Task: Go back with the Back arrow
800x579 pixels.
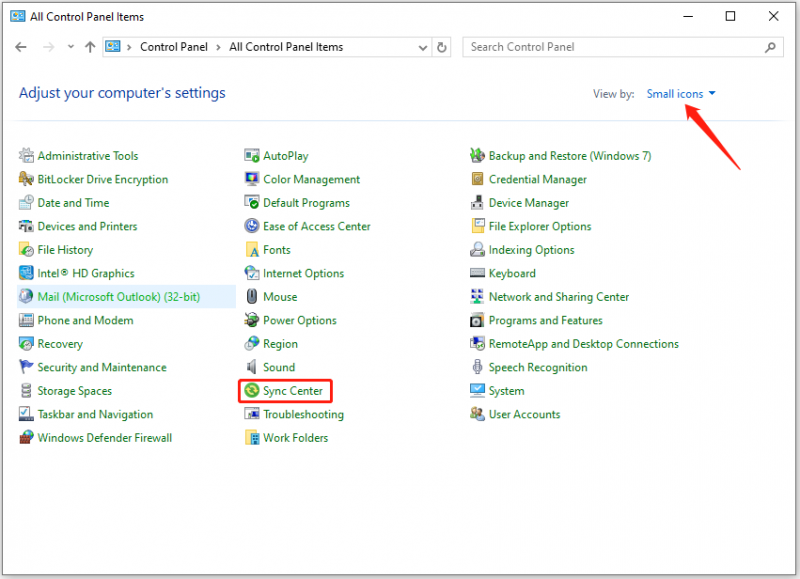Action: [x=21, y=47]
